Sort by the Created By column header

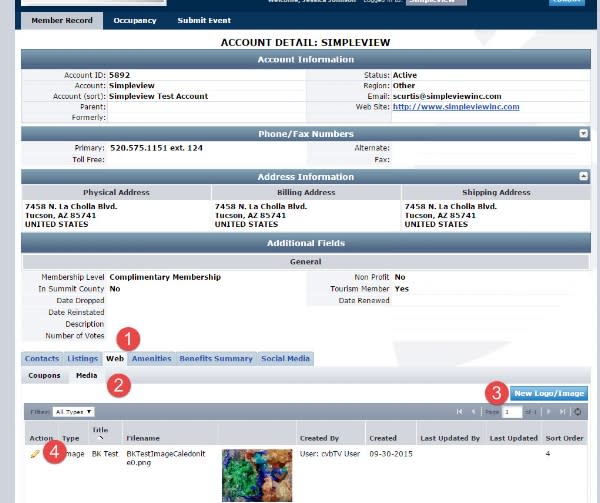point(319,438)
